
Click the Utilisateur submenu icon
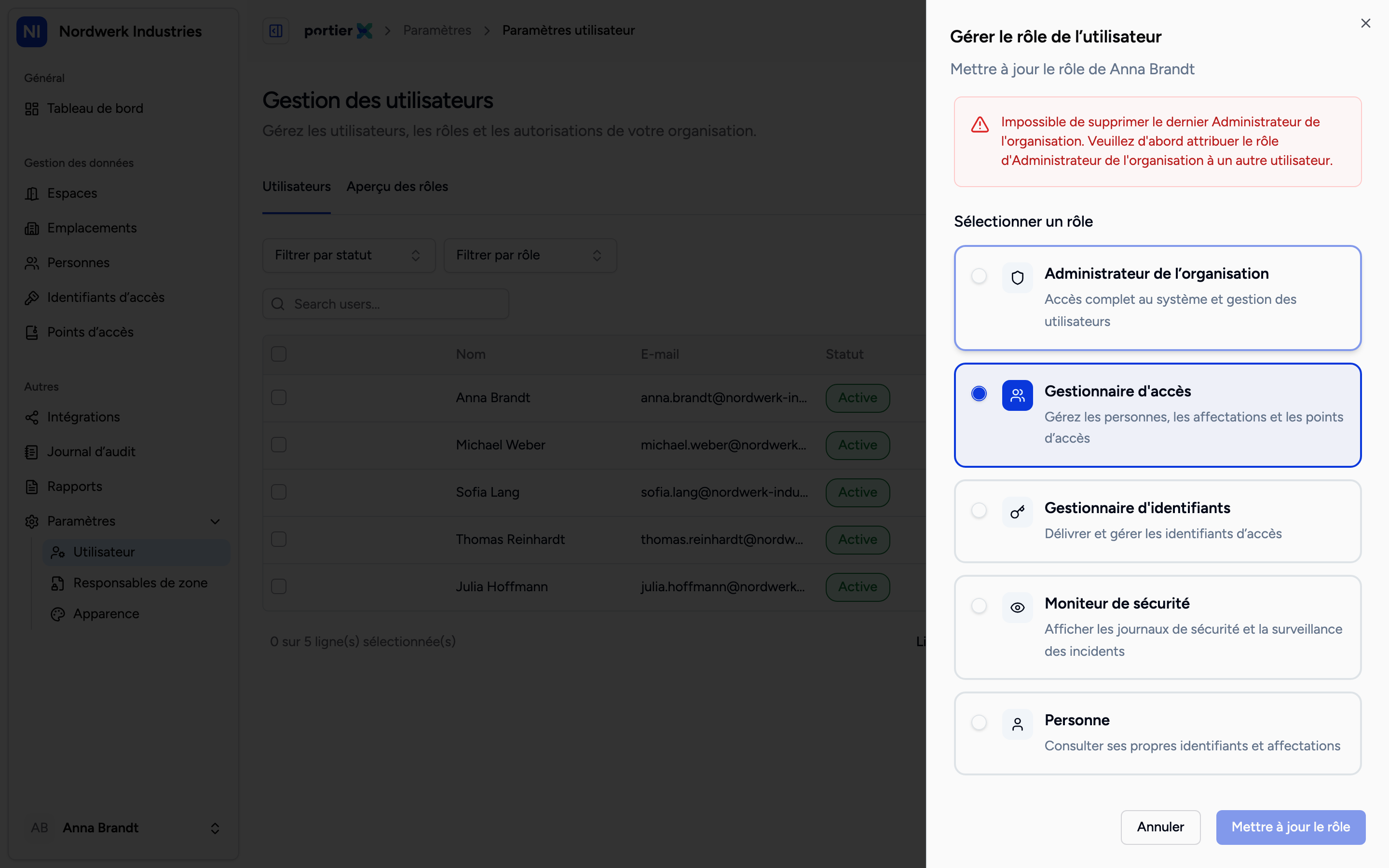pyautogui.click(x=57, y=552)
